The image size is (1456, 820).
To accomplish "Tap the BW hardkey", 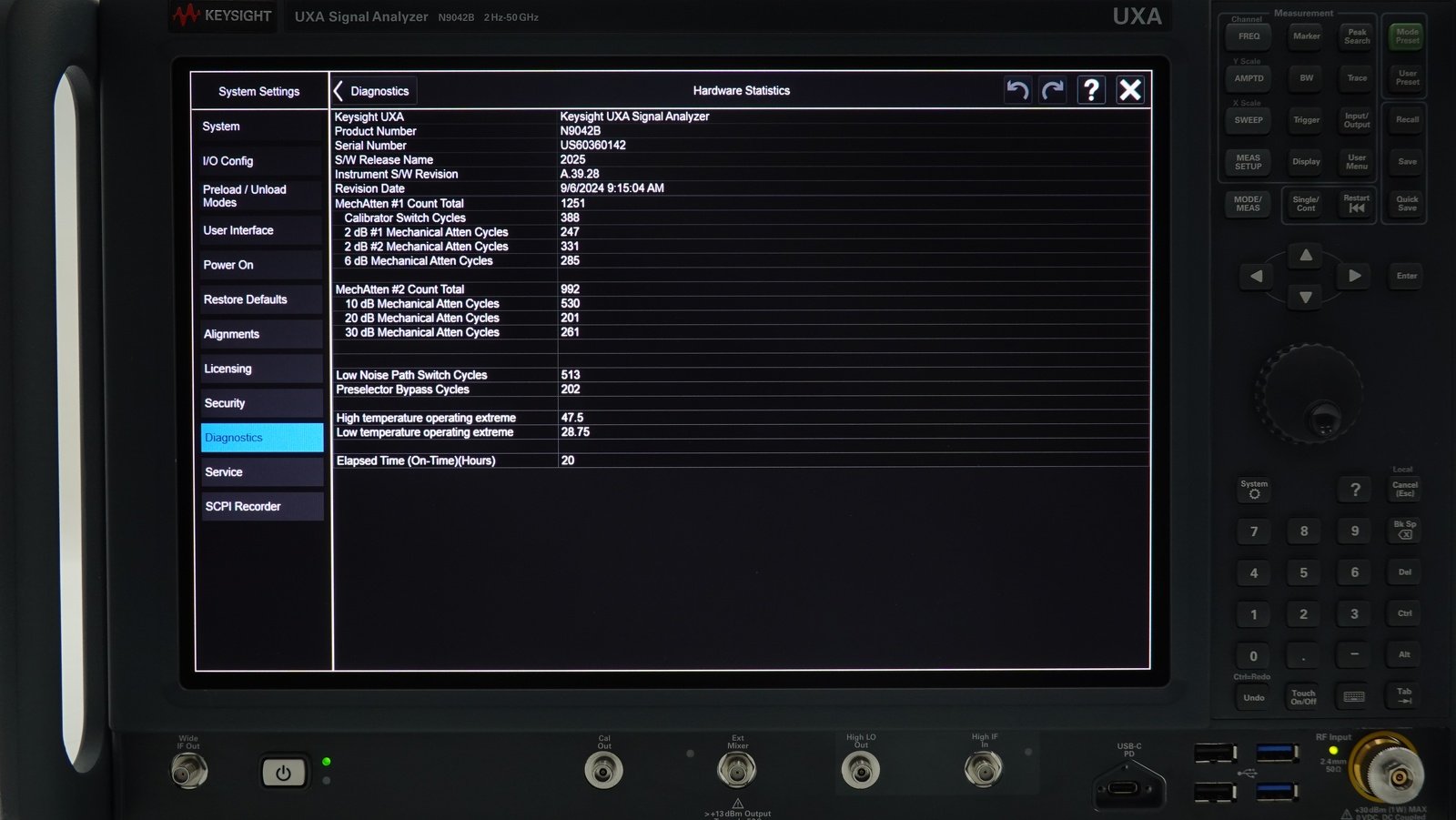I will click(x=1306, y=78).
